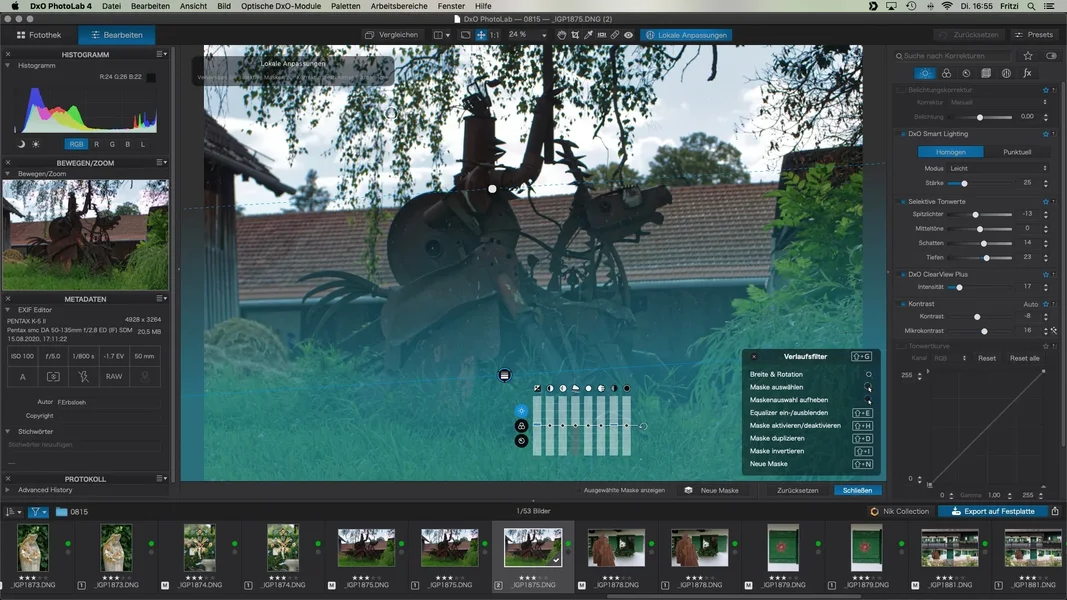Toggle the DxO Smart Lighting correction
This screenshot has height=600, width=1067.
tap(903, 134)
